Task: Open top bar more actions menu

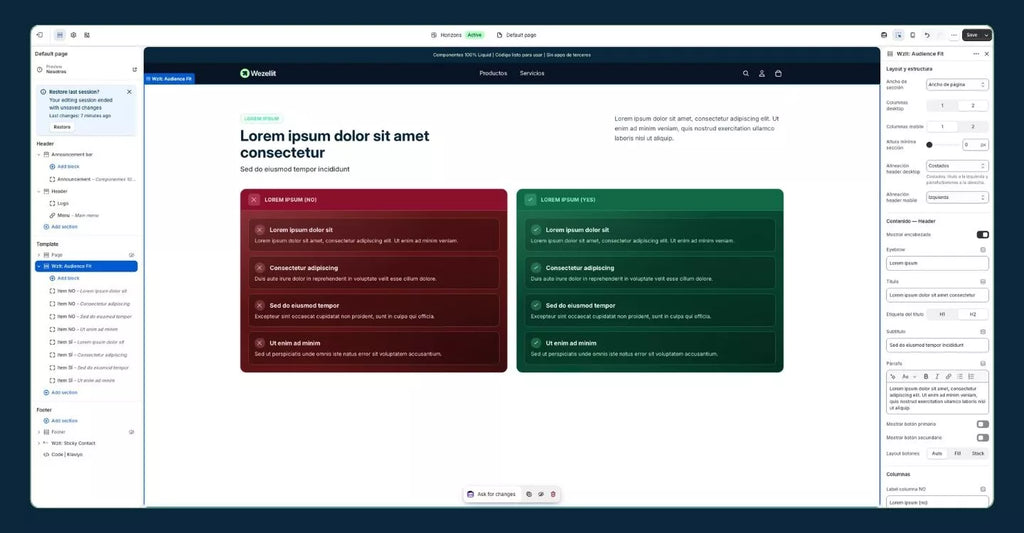Action: [954, 35]
